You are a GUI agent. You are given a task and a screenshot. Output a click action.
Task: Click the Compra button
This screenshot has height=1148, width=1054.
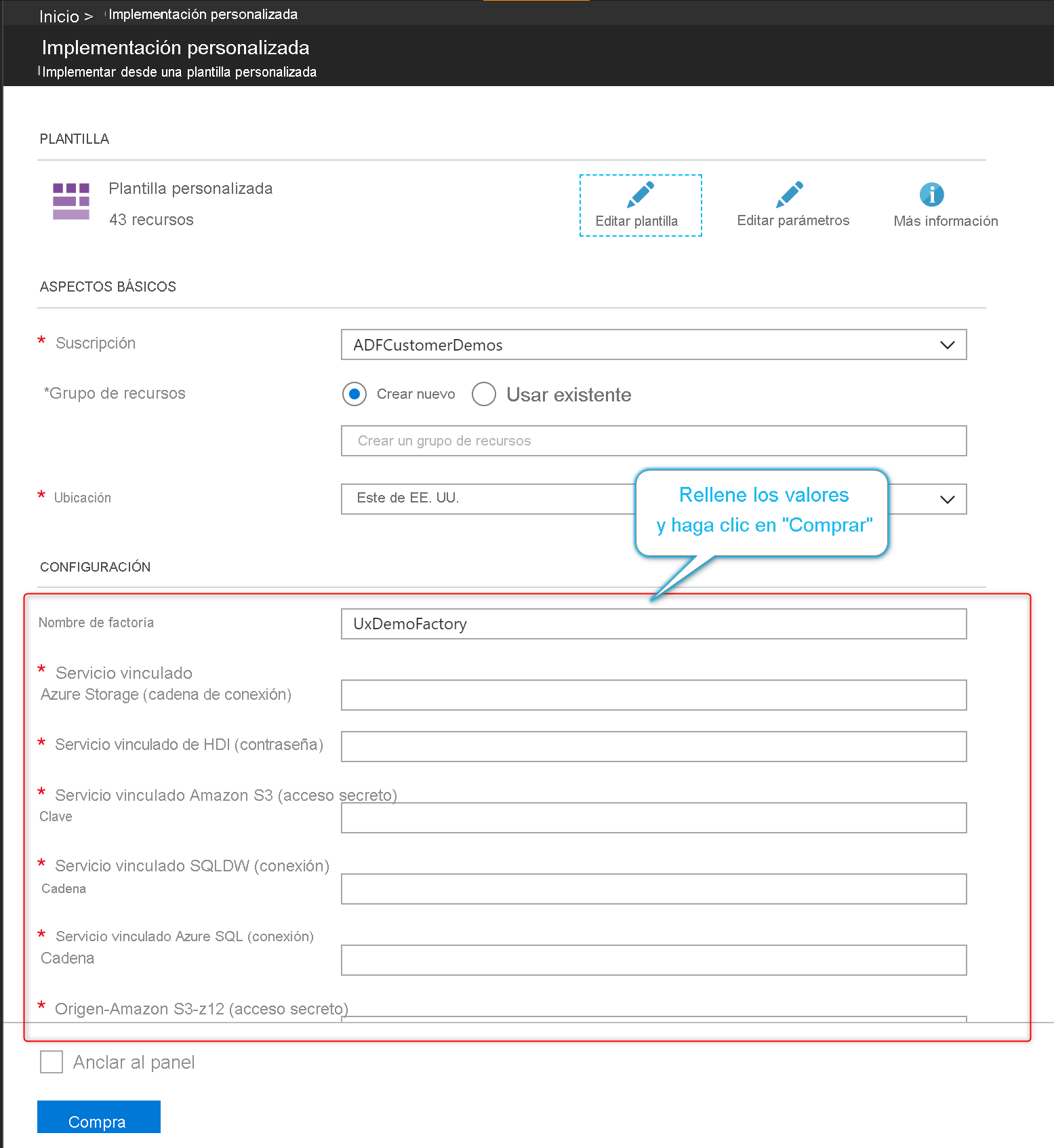(99, 1117)
